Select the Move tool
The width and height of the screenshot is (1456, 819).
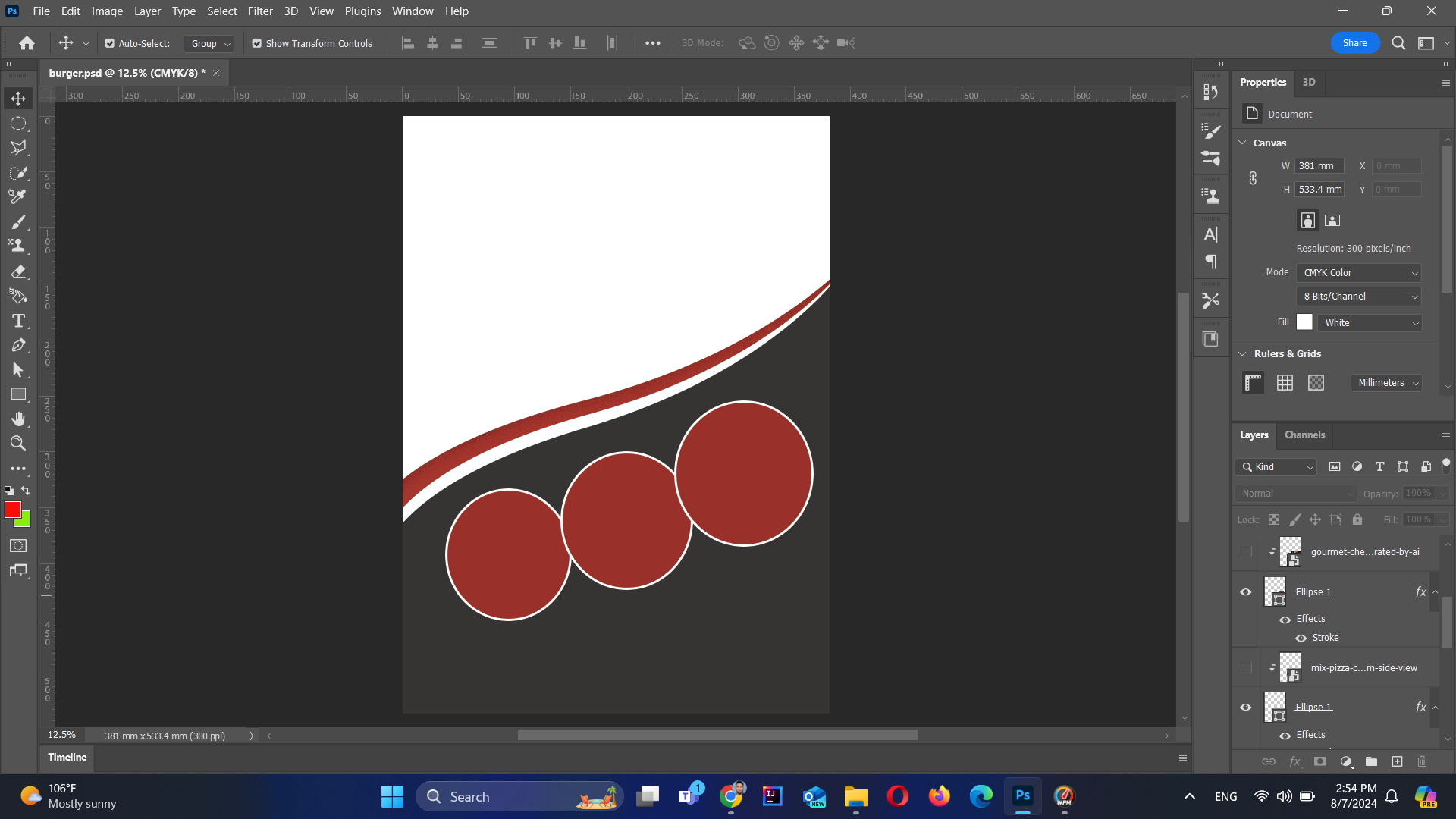[x=18, y=99]
